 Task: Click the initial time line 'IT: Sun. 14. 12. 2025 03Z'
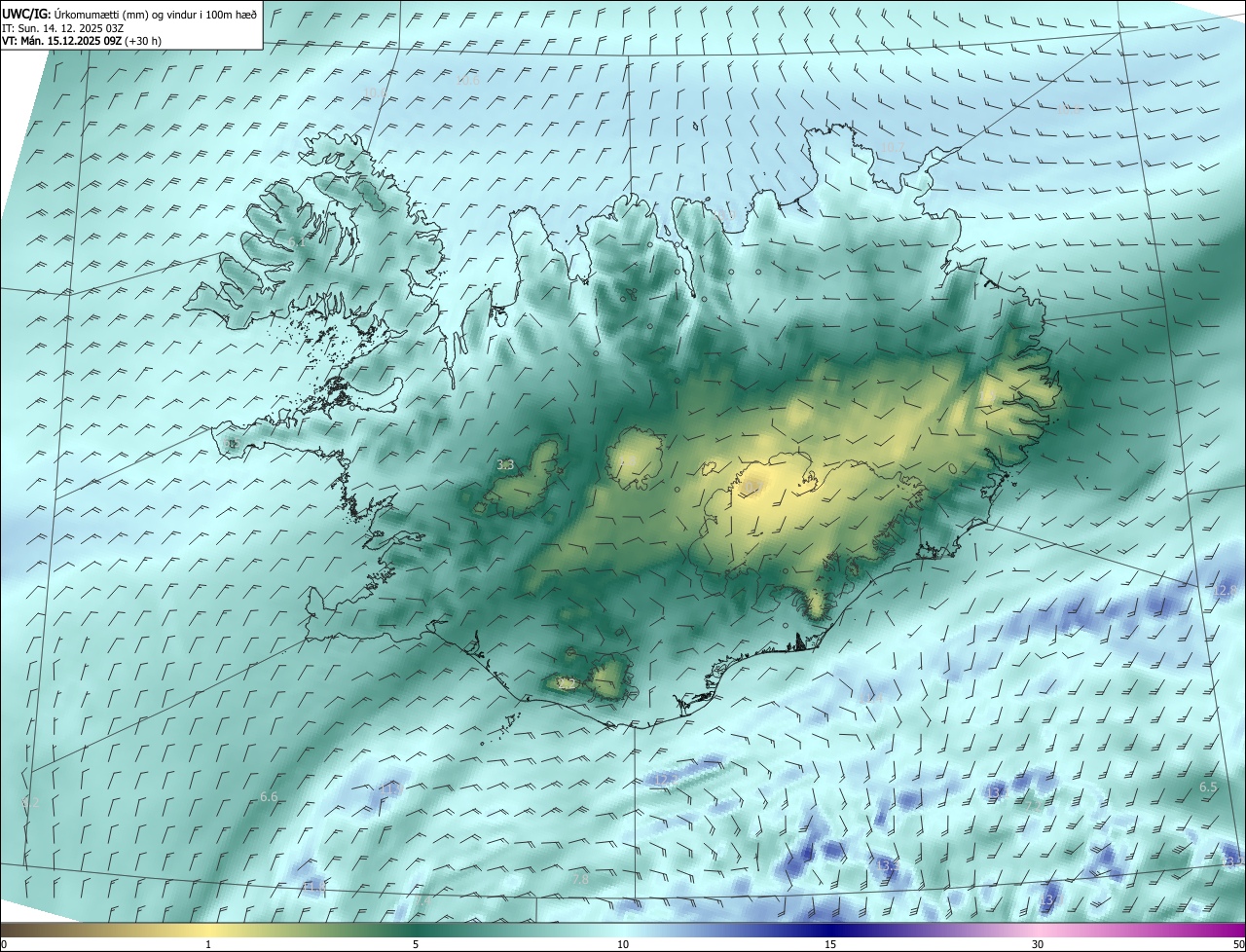62,28
